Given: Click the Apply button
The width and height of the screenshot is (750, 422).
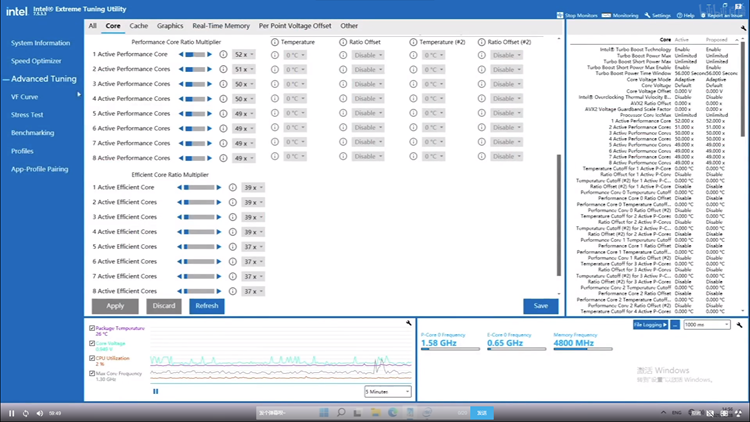Looking at the screenshot, I should (x=115, y=306).
